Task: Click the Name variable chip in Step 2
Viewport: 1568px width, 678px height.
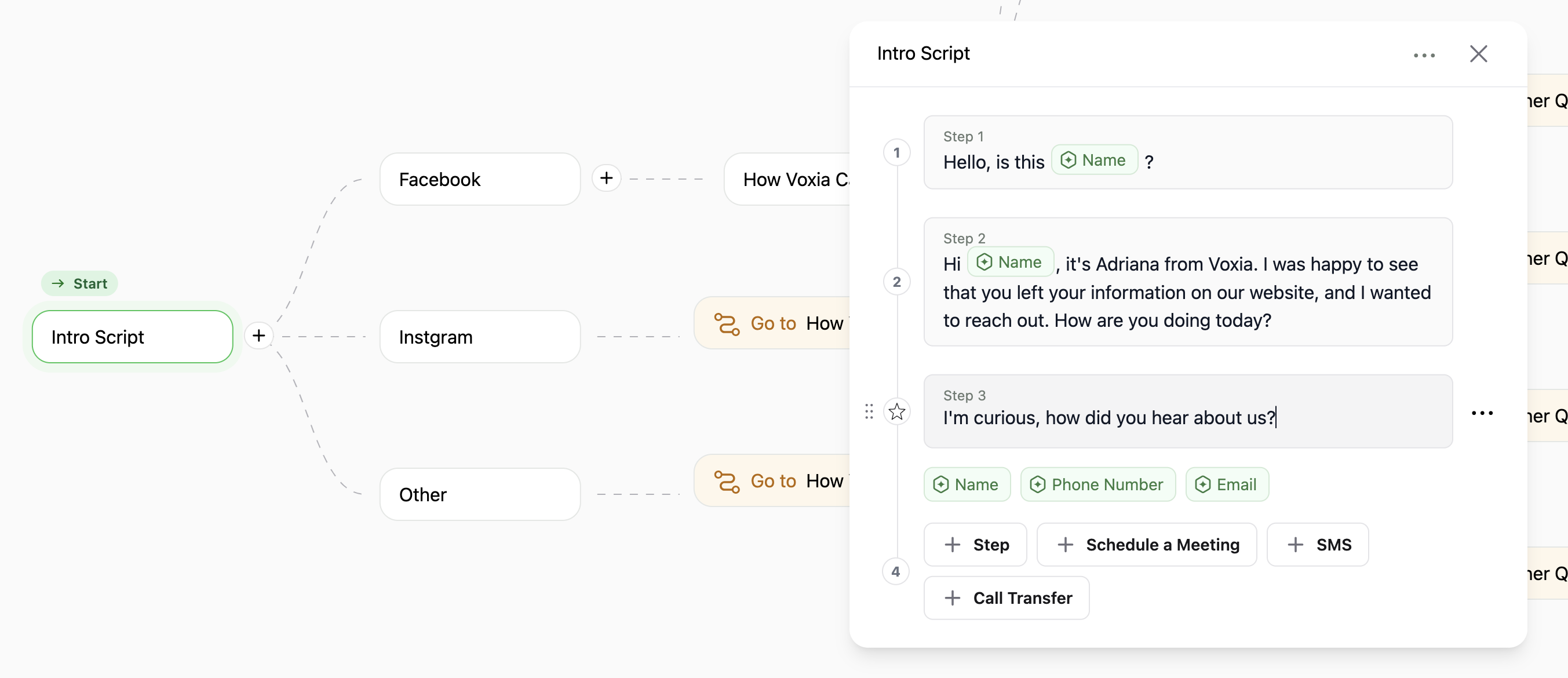Action: pyautogui.click(x=1010, y=263)
